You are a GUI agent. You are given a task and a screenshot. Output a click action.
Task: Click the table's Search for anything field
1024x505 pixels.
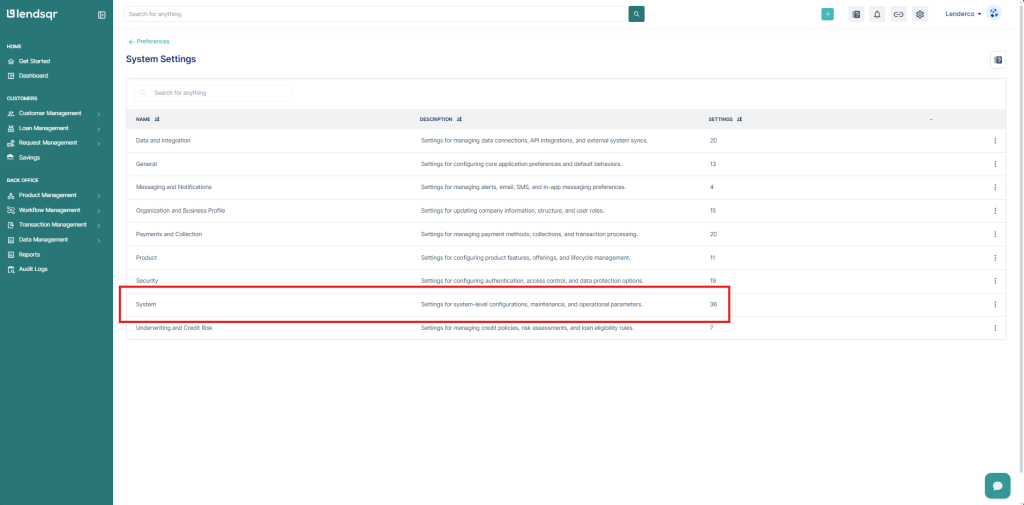[x=215, y=92]
